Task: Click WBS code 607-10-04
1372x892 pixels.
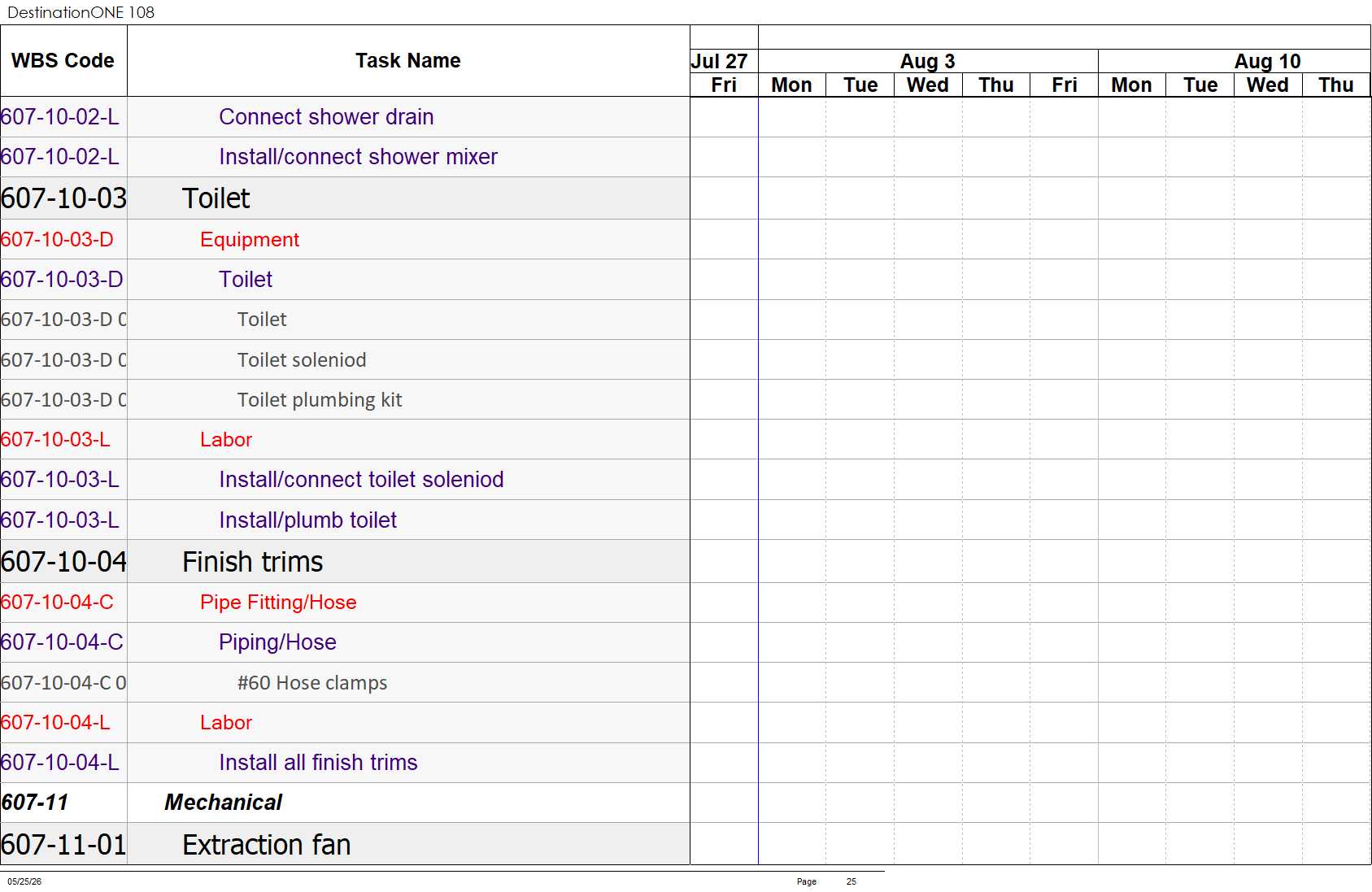Action: coord(63,562)
